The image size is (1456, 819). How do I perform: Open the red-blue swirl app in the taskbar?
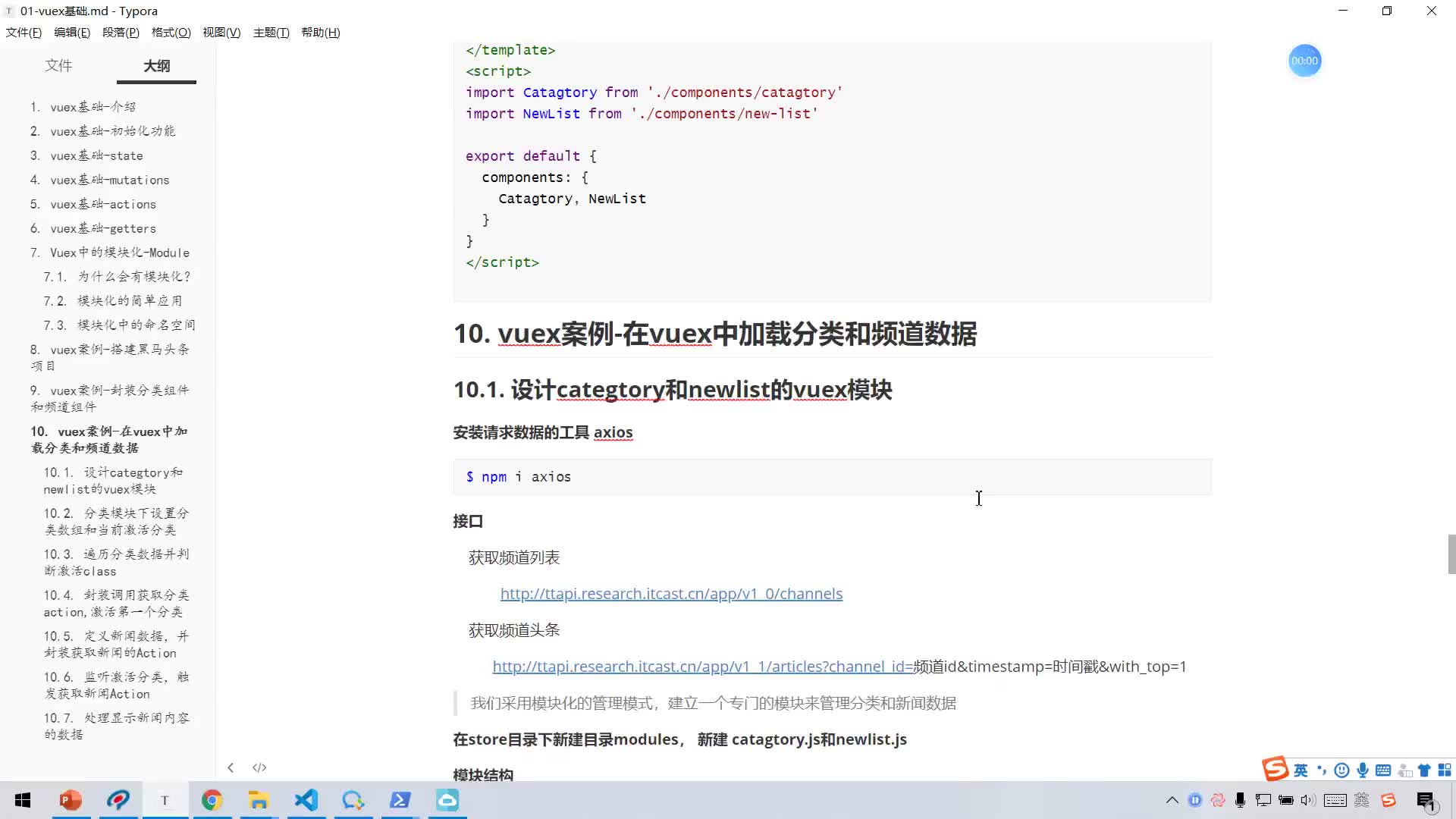tap(118, 800)
